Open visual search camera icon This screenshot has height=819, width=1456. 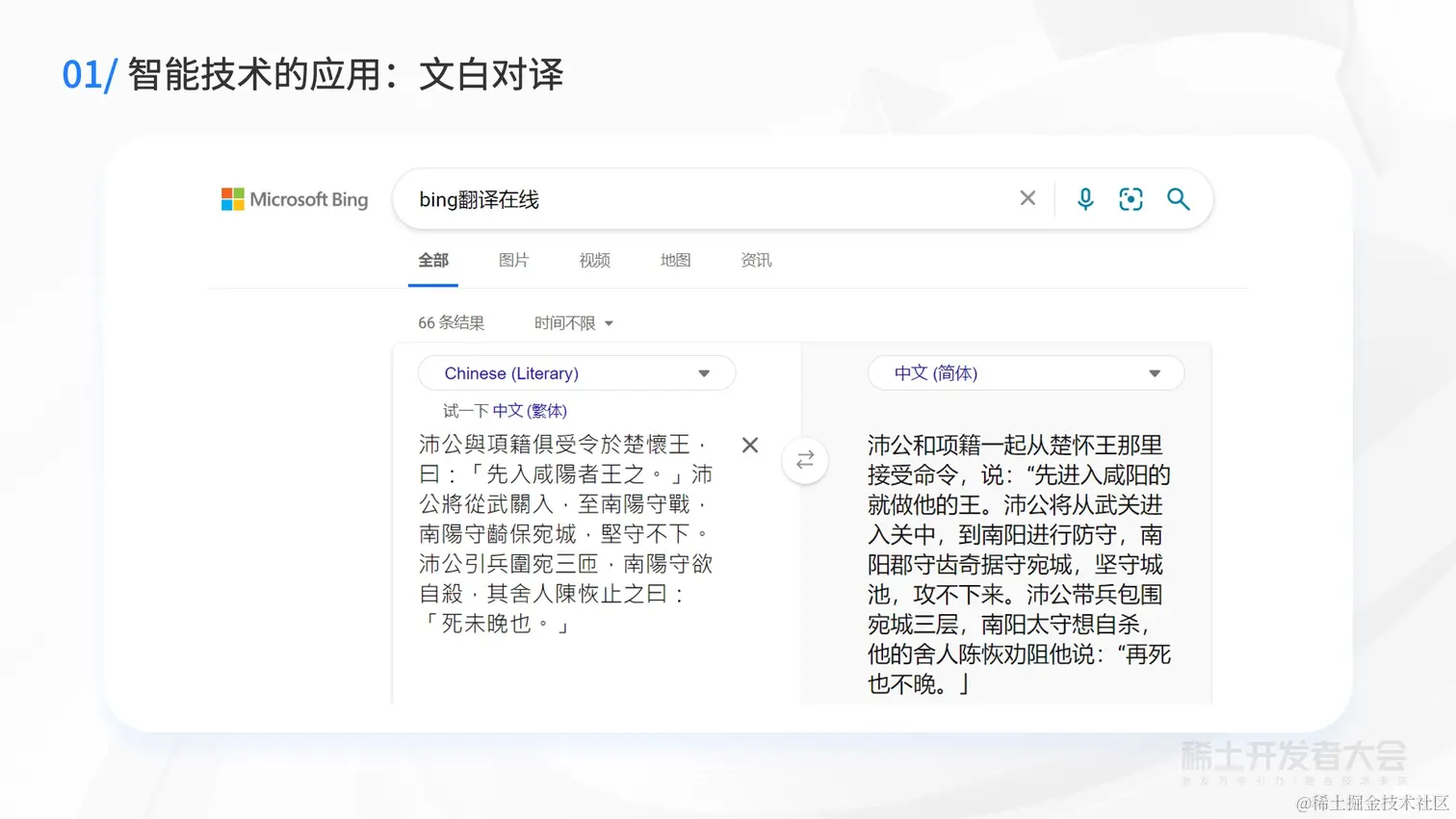[x=1131, y=199]
